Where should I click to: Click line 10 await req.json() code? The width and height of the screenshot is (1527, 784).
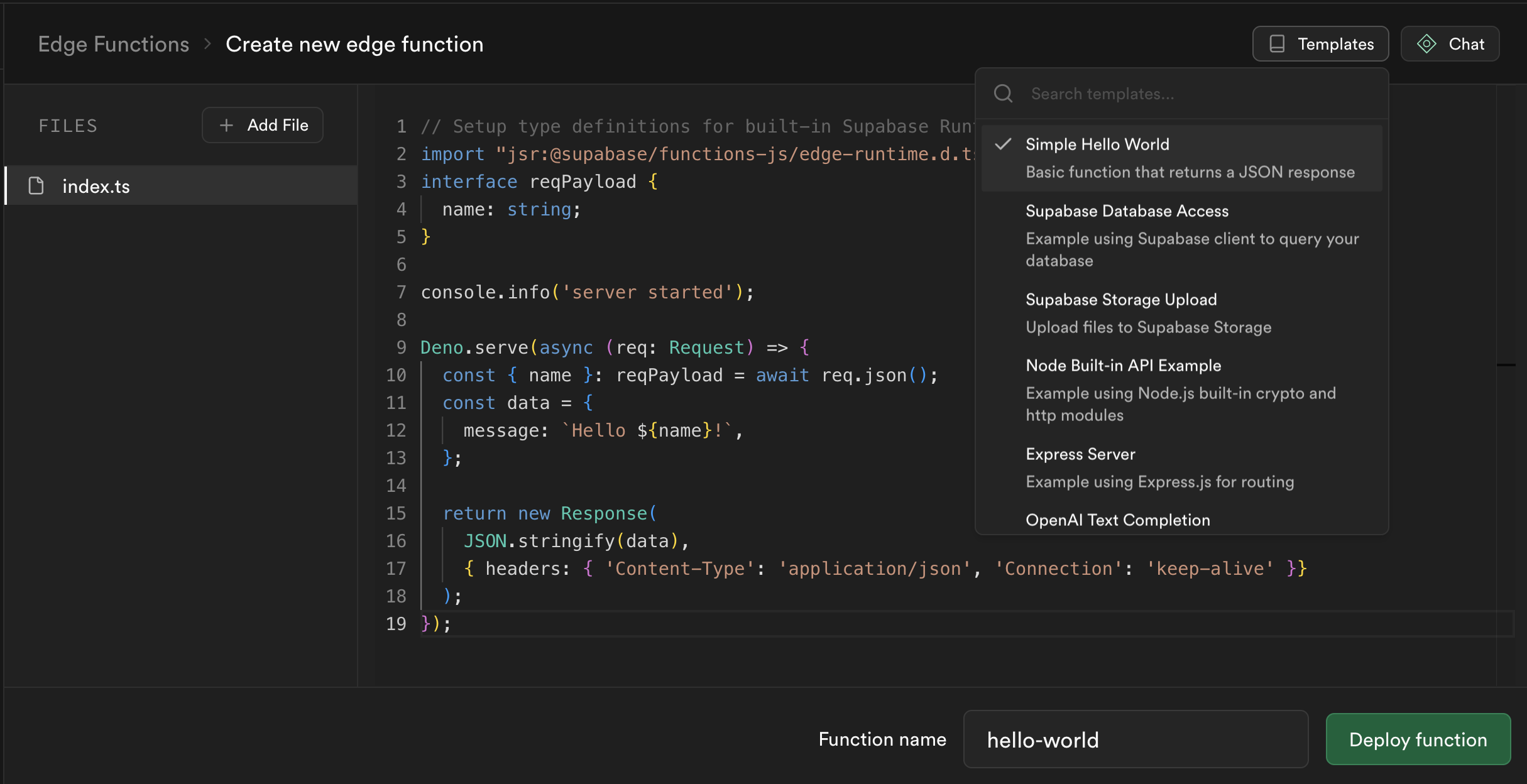(847, 375)
